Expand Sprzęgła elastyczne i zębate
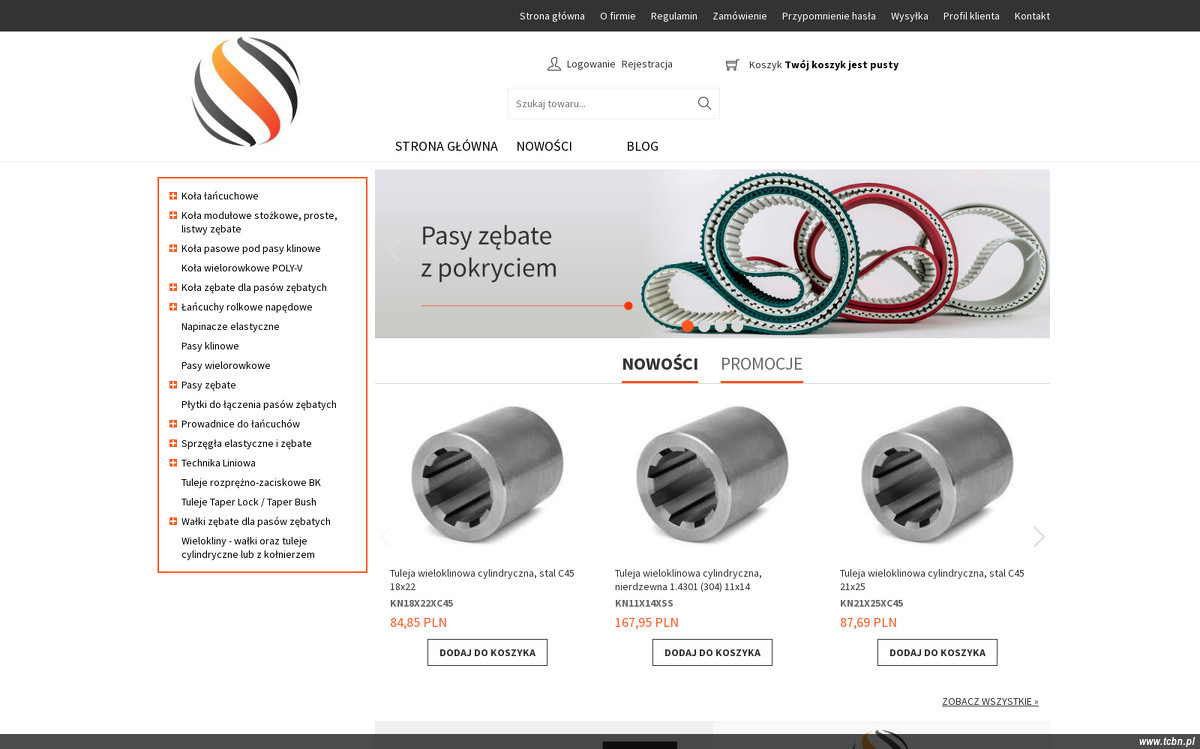1200x749 pixels. point(173,443)
